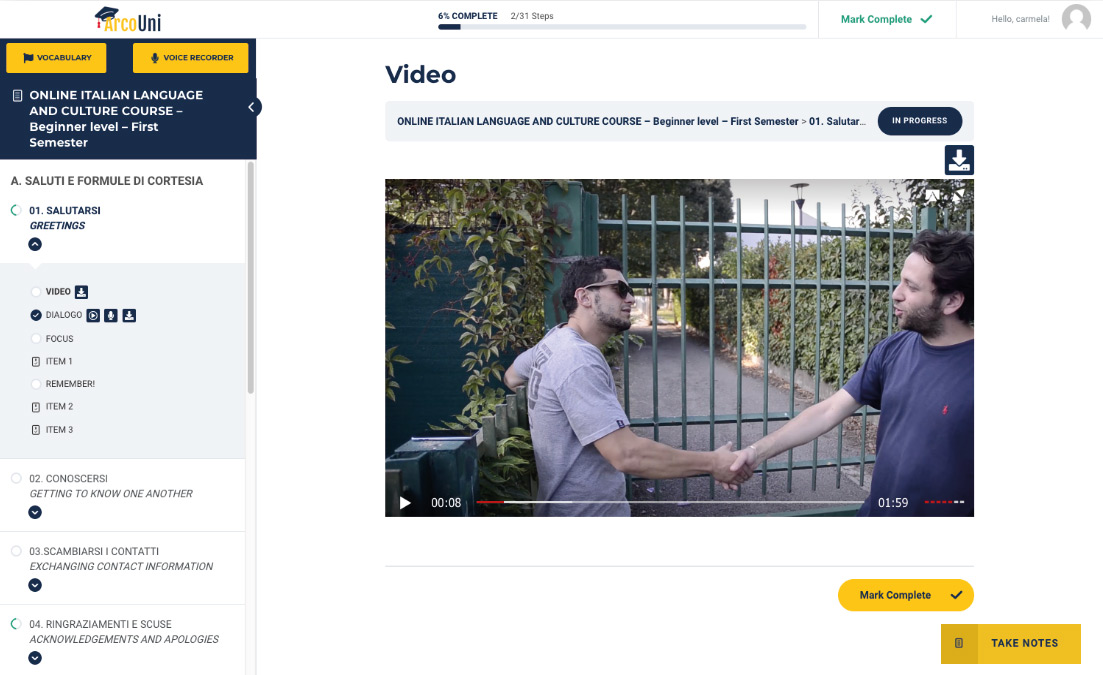Click the 04. RINGRAZIAMENTI E SCUSE progress circle
Screen dimensions: 1103x675
click(16, 624)
